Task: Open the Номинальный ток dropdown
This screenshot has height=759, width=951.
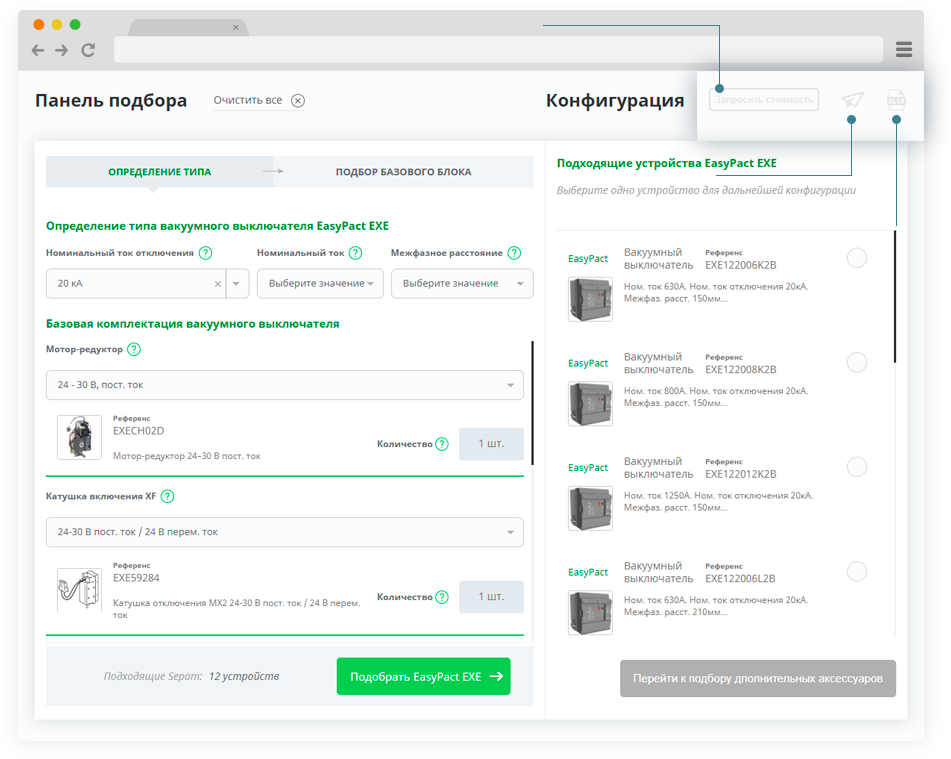Action: pyautogui.click(x=320, y=284)
